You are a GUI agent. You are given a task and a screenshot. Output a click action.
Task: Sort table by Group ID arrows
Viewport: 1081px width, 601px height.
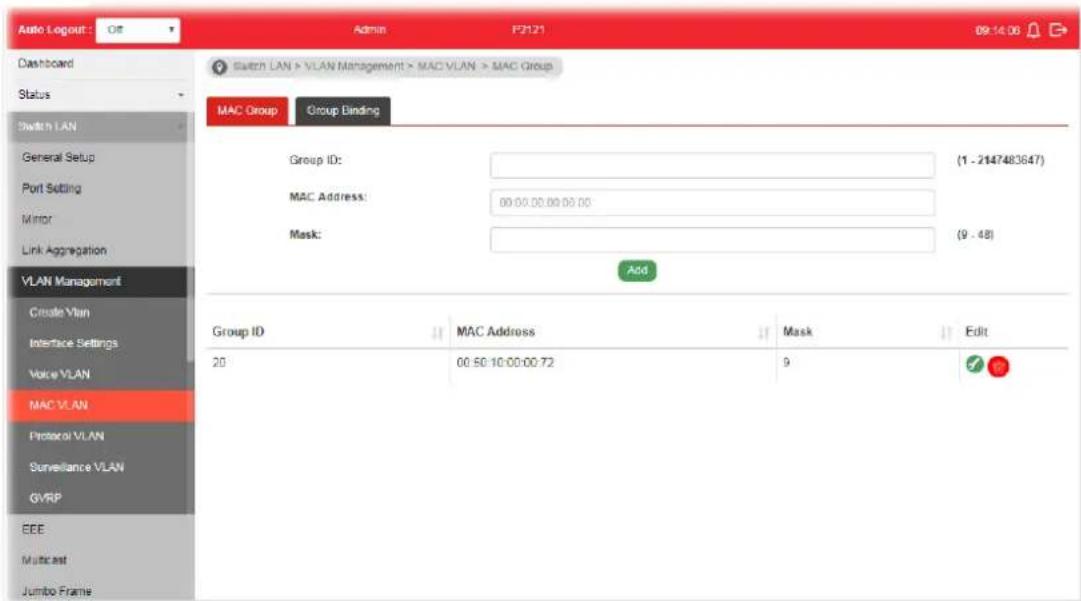coord(437,333)
